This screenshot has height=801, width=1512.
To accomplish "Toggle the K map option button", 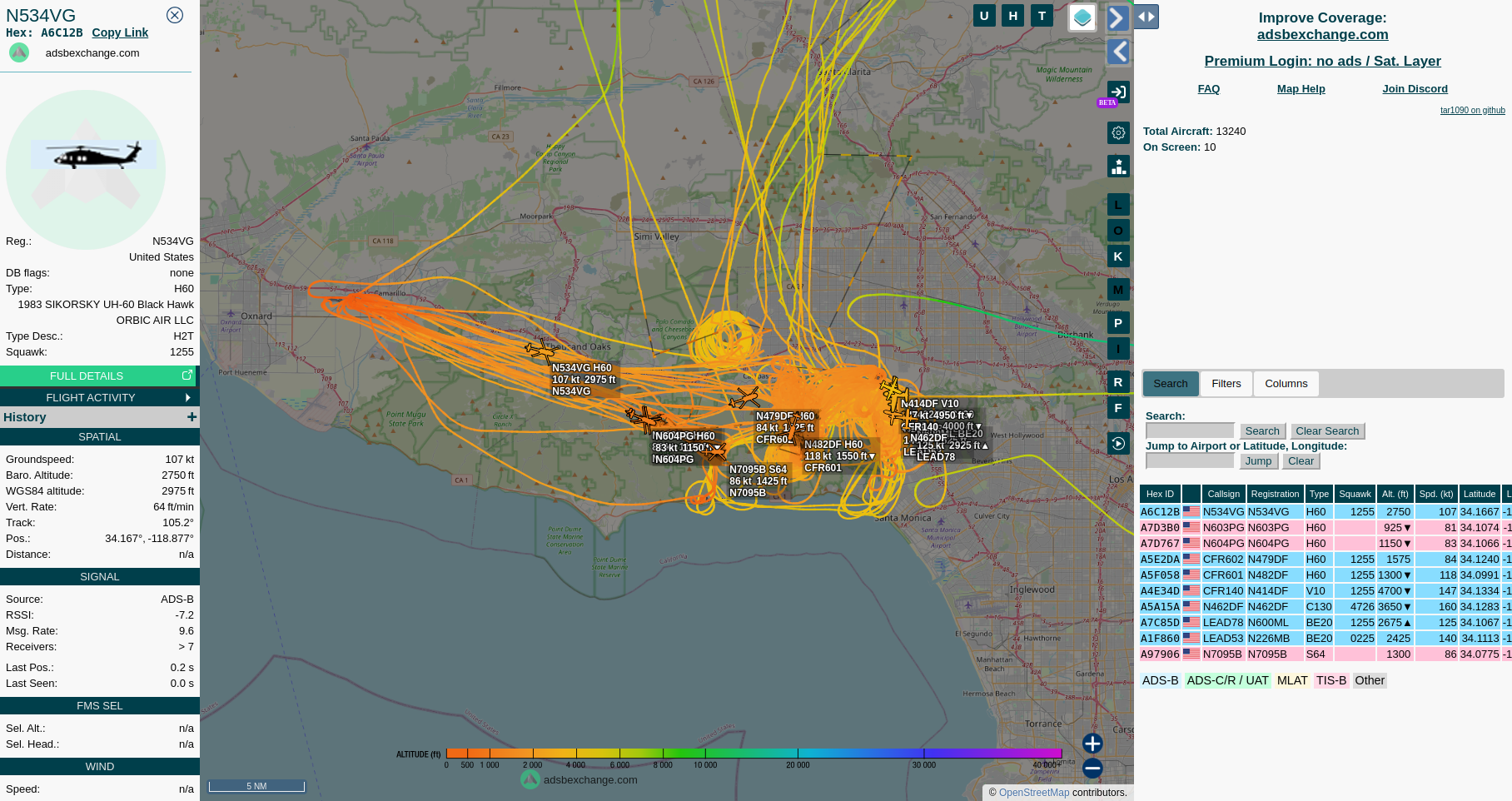I will click(1118, 256).
